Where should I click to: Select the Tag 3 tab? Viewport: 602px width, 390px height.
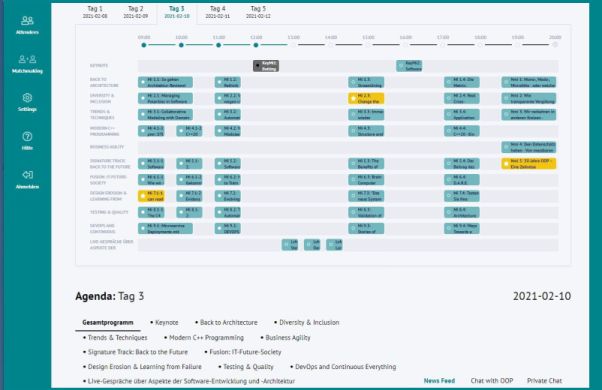click(177, 12)
